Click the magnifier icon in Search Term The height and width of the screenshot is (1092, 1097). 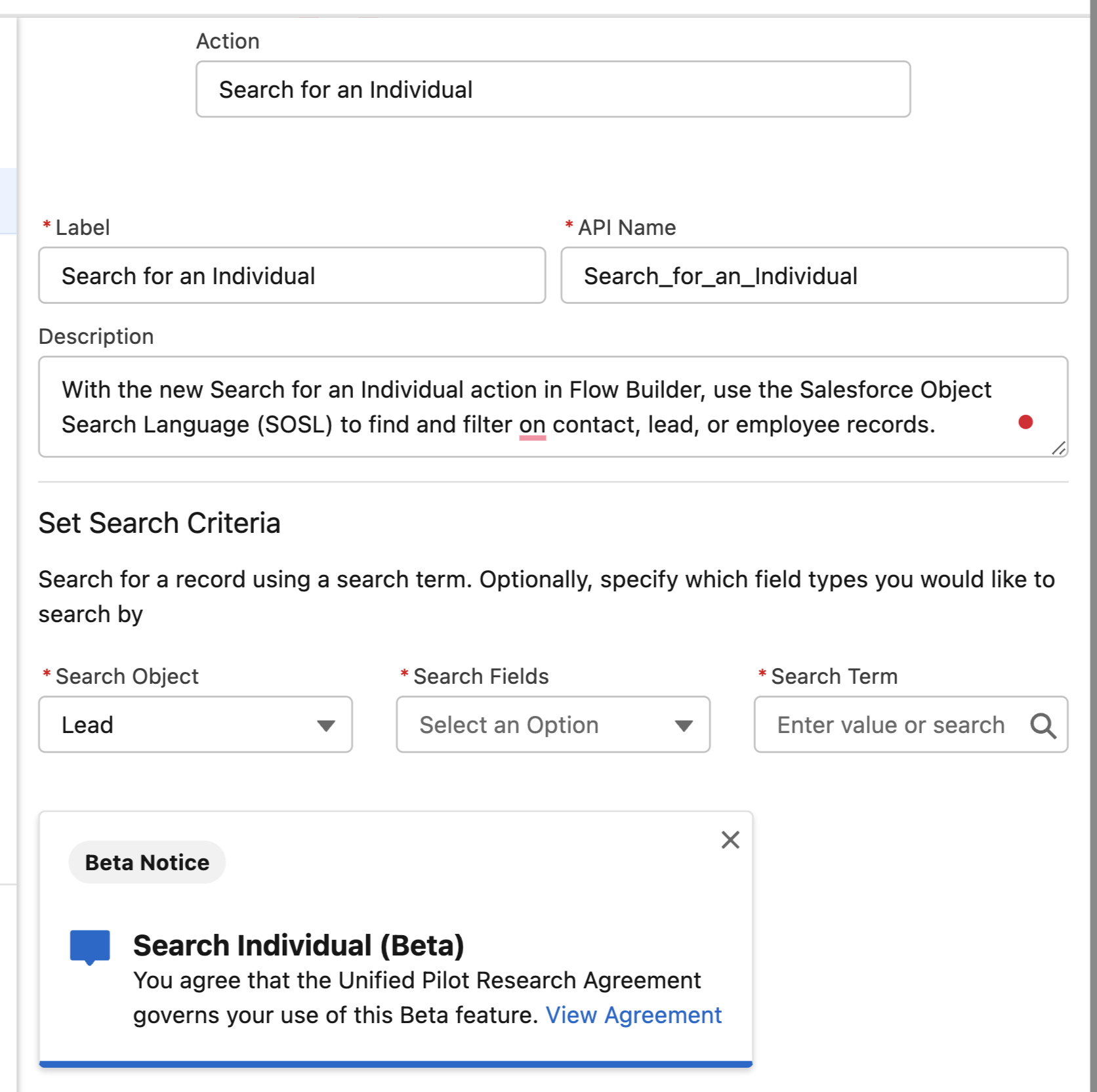(1043, 726)
